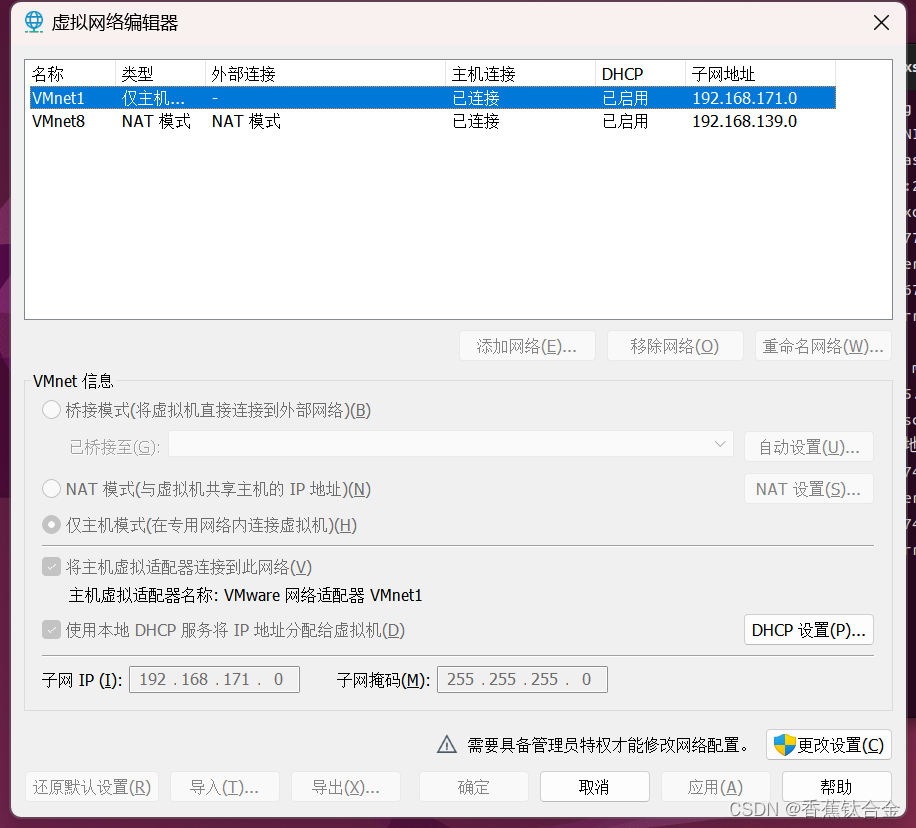Confirm with the 确定 button
The height and width of the screenshot is (828, 916).
coord(474,787)
